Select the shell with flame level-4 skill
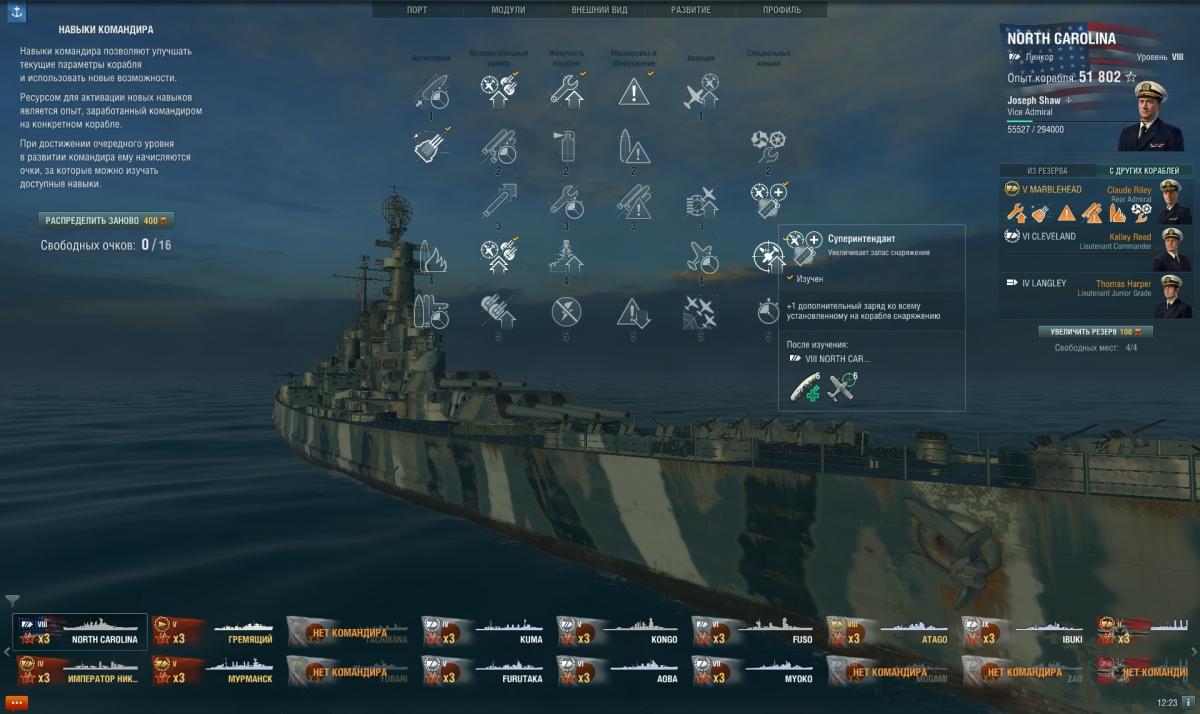The image size is (1200, 714). (431, 258)
